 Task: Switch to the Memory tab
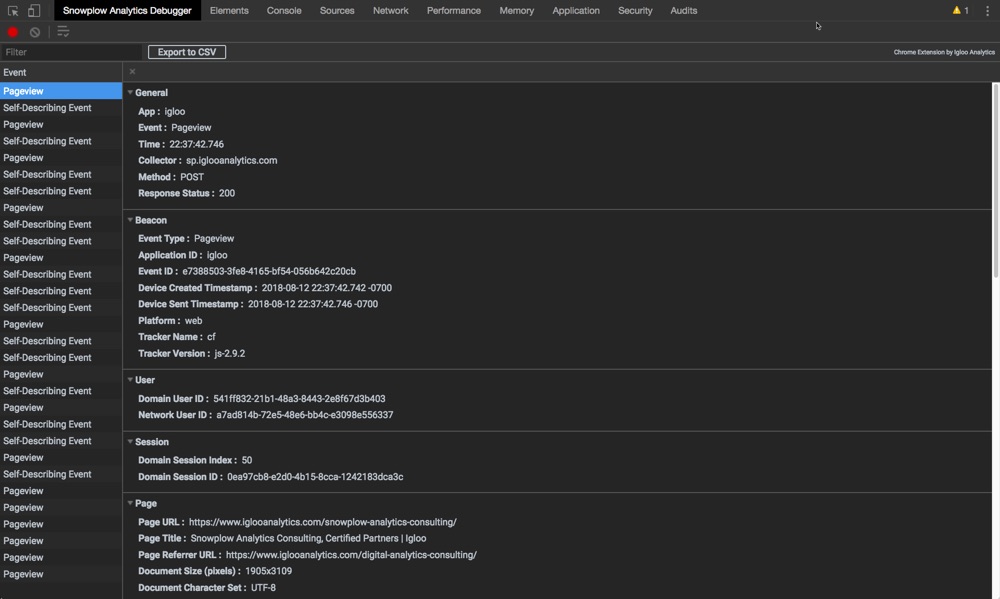coord(517,10)
